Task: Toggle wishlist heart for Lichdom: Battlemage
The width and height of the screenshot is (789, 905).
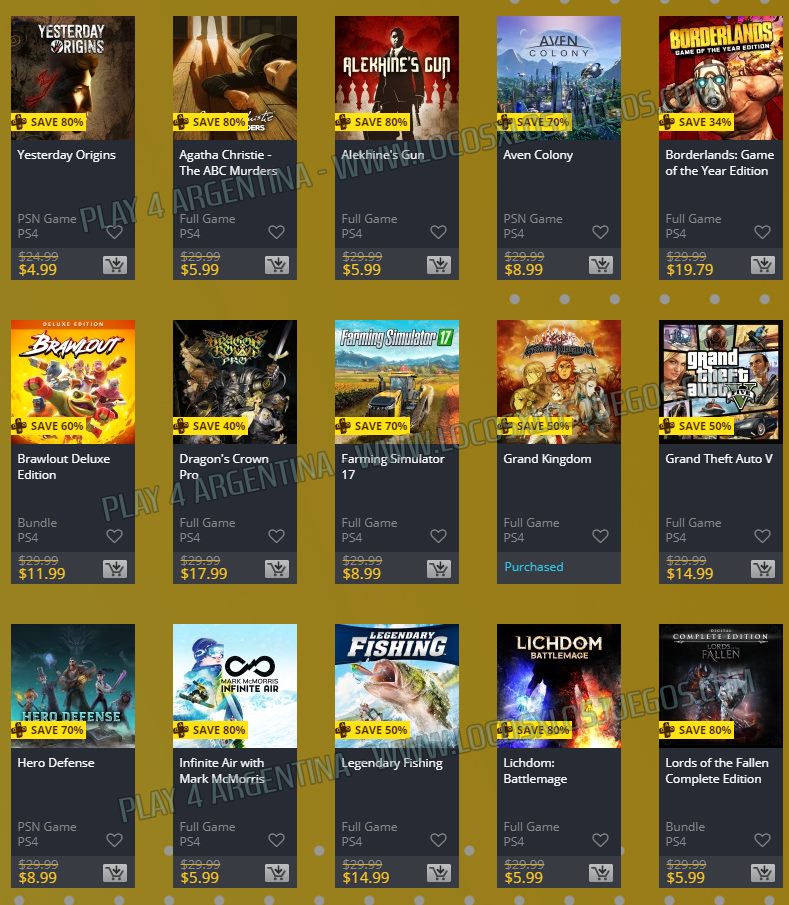Action: (x=600, y=840)
